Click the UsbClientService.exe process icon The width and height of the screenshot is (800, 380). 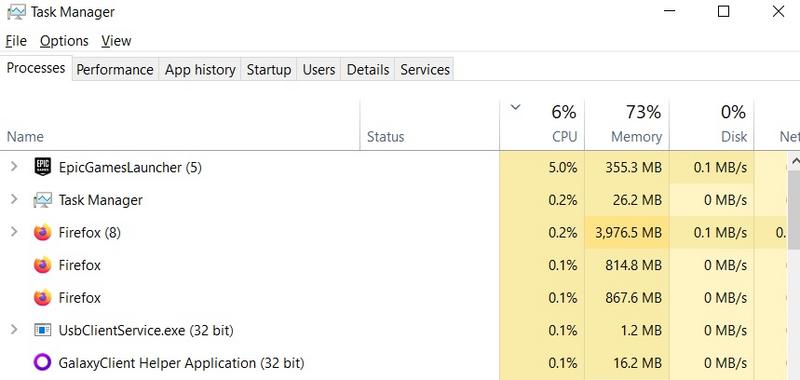tap(43, 331)
